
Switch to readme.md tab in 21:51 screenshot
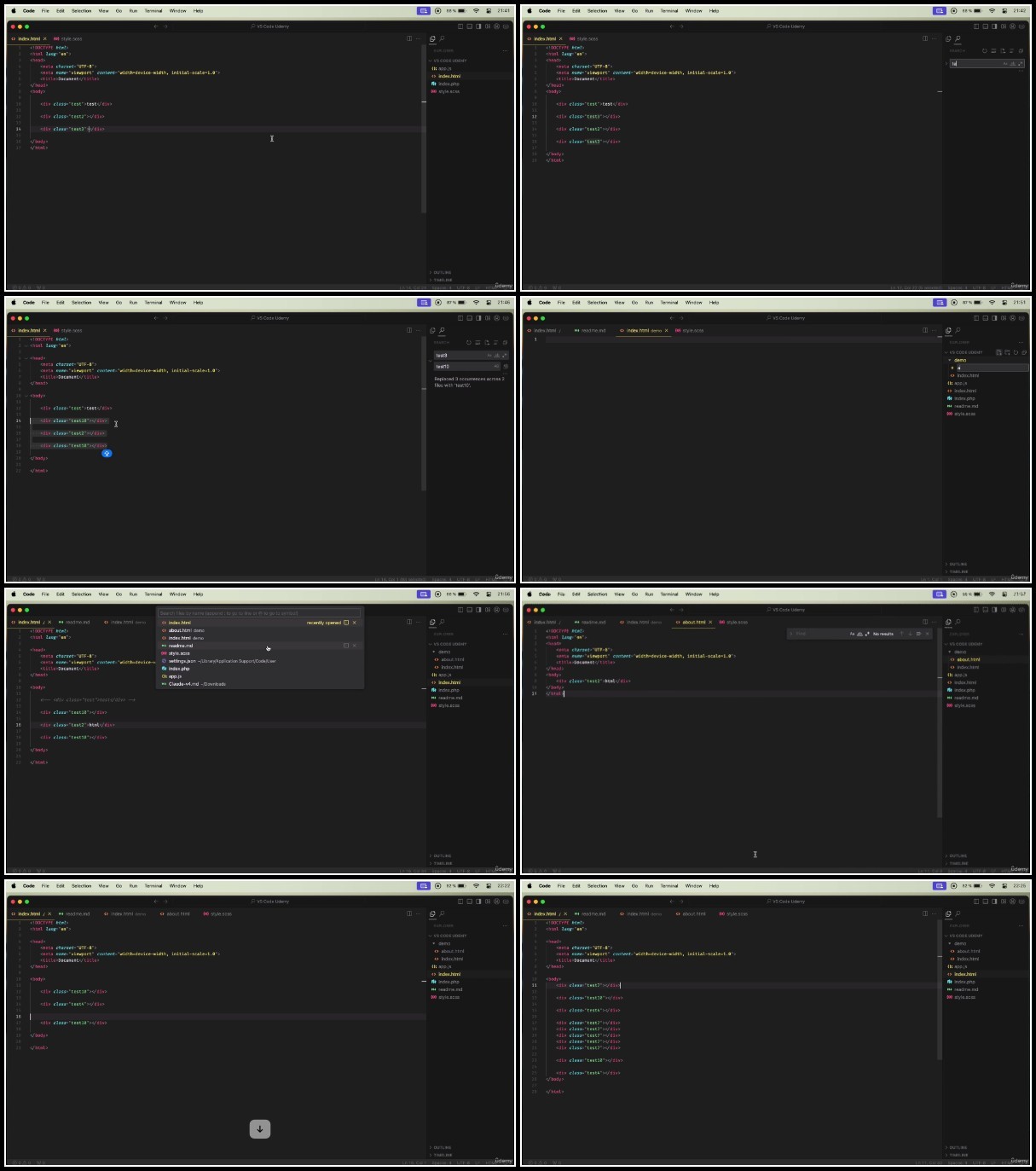pos(590,330)
